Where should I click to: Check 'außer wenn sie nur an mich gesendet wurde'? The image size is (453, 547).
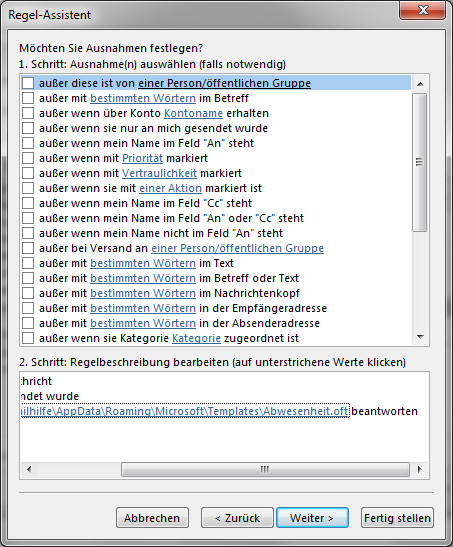point(28,128)
